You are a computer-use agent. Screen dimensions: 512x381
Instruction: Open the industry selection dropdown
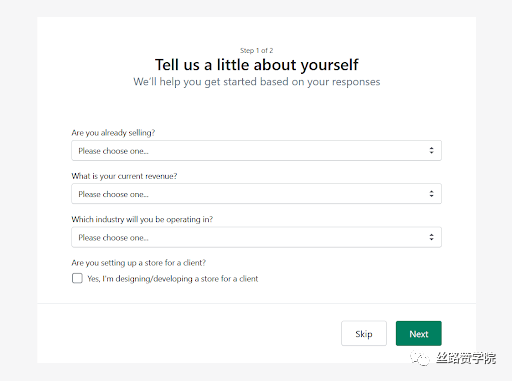(x=256, y=237)
